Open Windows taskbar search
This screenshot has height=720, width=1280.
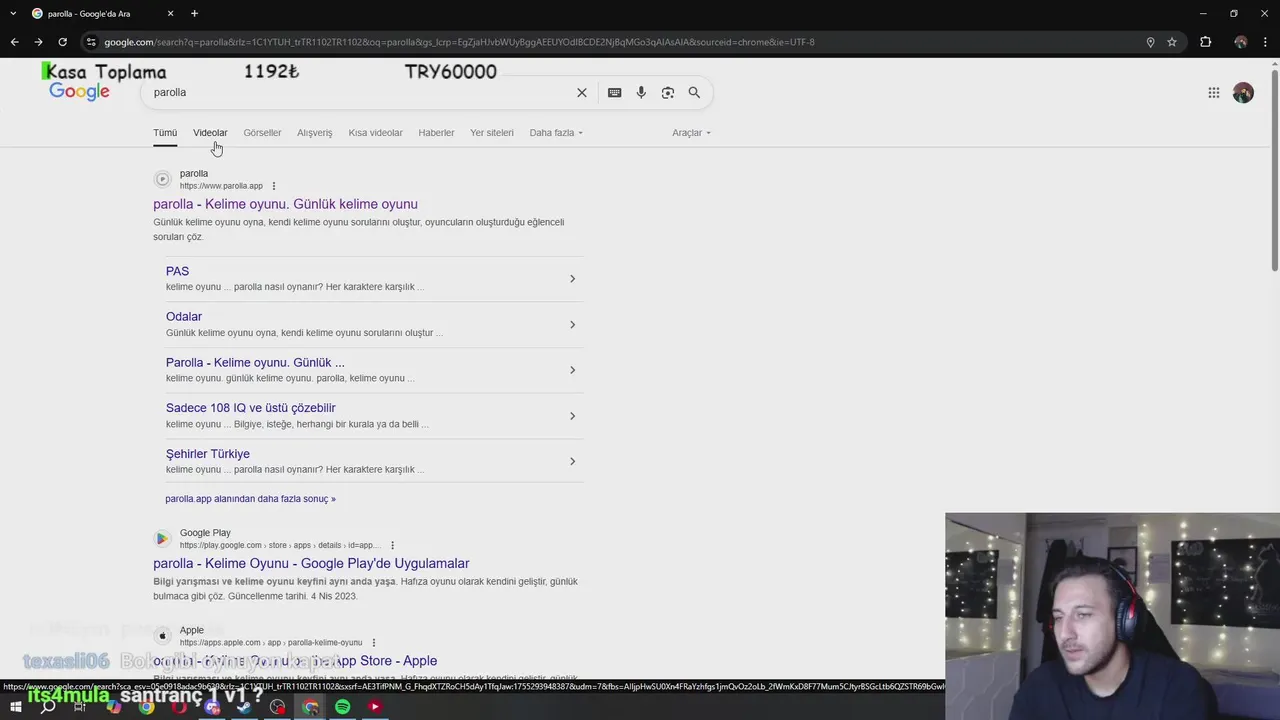tap(48, 707)
